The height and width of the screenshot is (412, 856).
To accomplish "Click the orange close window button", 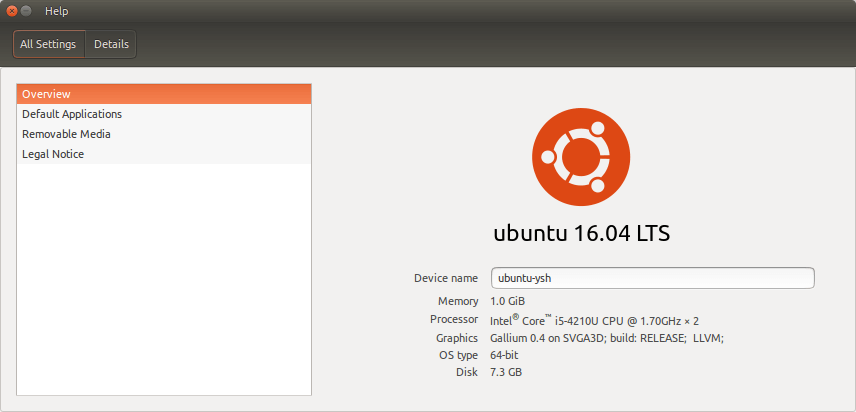I will tap(11, 11).
